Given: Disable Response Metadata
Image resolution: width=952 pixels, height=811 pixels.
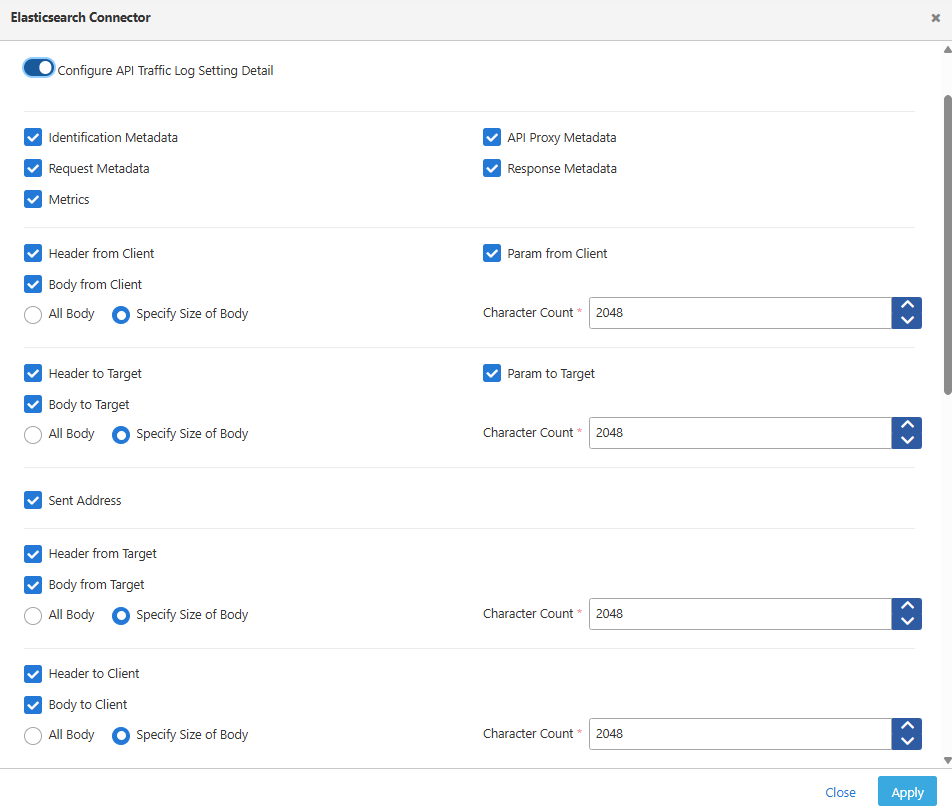Looking at the screenshot, I should 492,168.
